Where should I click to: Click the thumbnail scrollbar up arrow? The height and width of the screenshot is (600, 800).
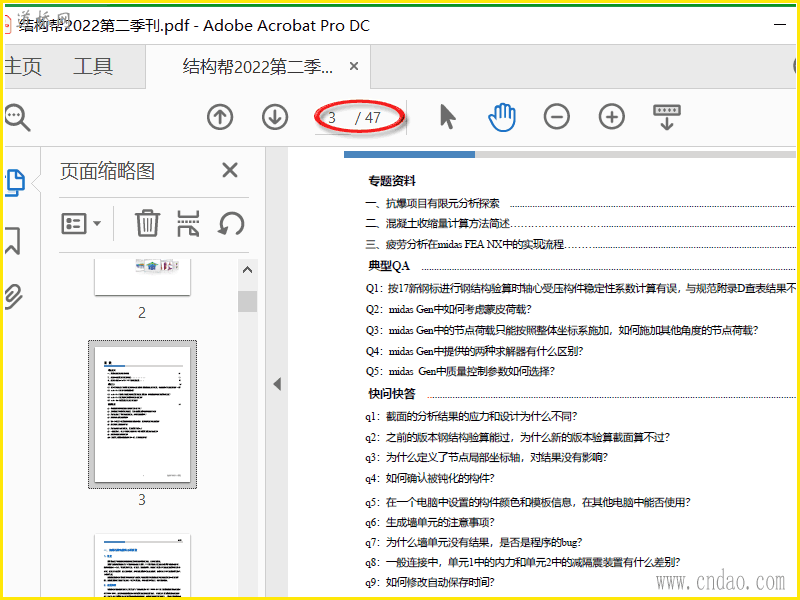pos(247,270)
